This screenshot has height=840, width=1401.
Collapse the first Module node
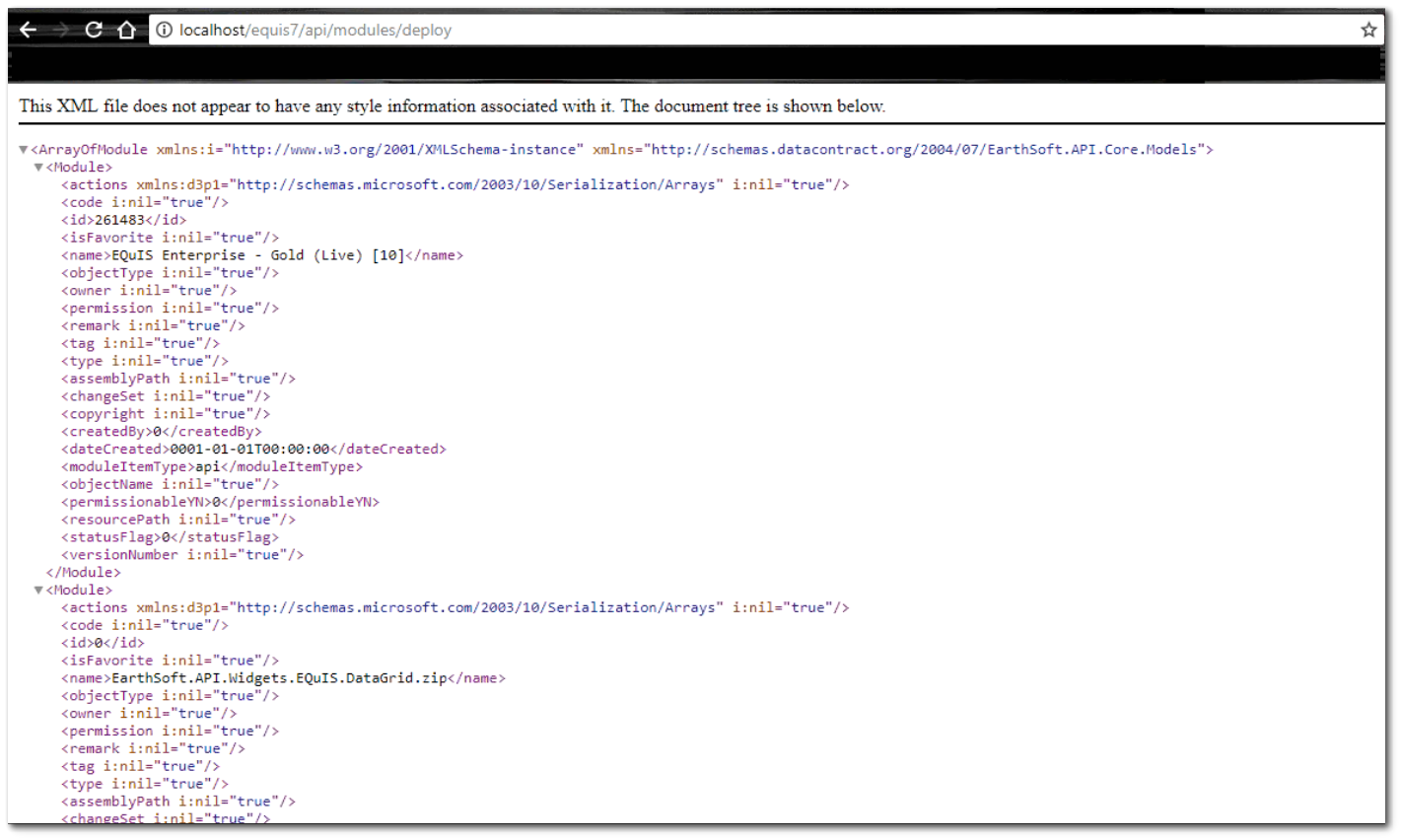click(x=39, y=168)
